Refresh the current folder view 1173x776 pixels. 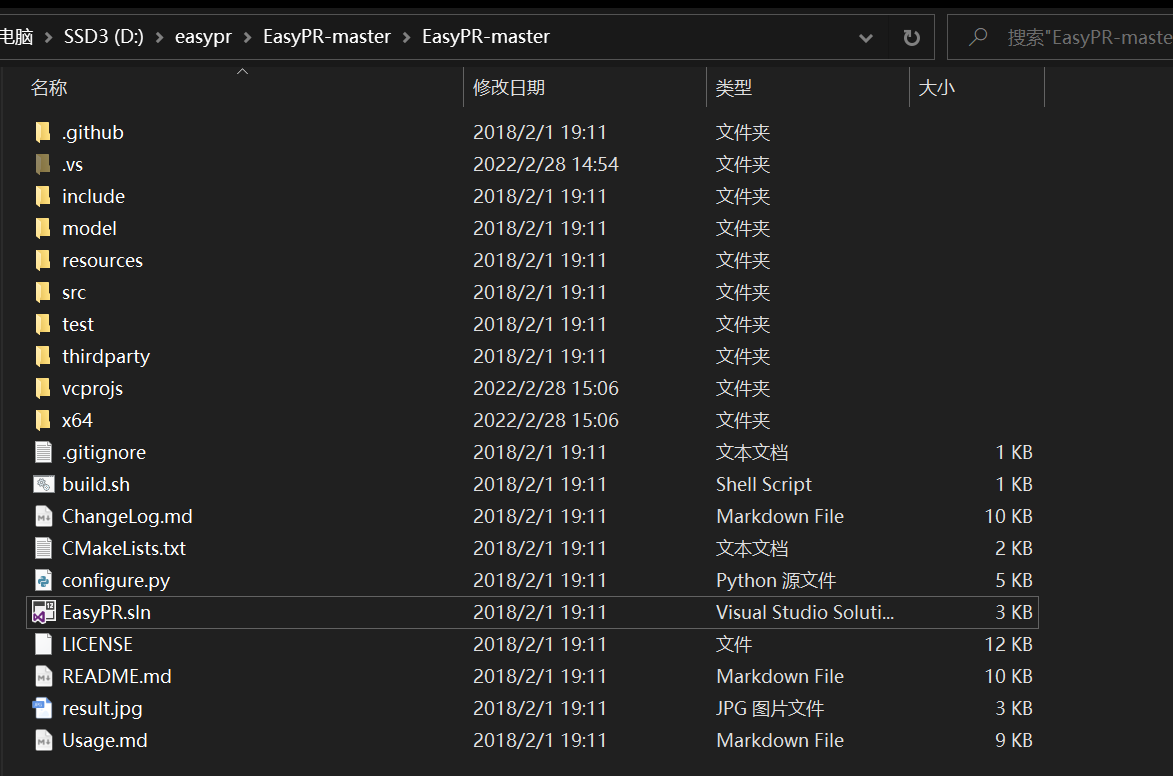[911, 37]
